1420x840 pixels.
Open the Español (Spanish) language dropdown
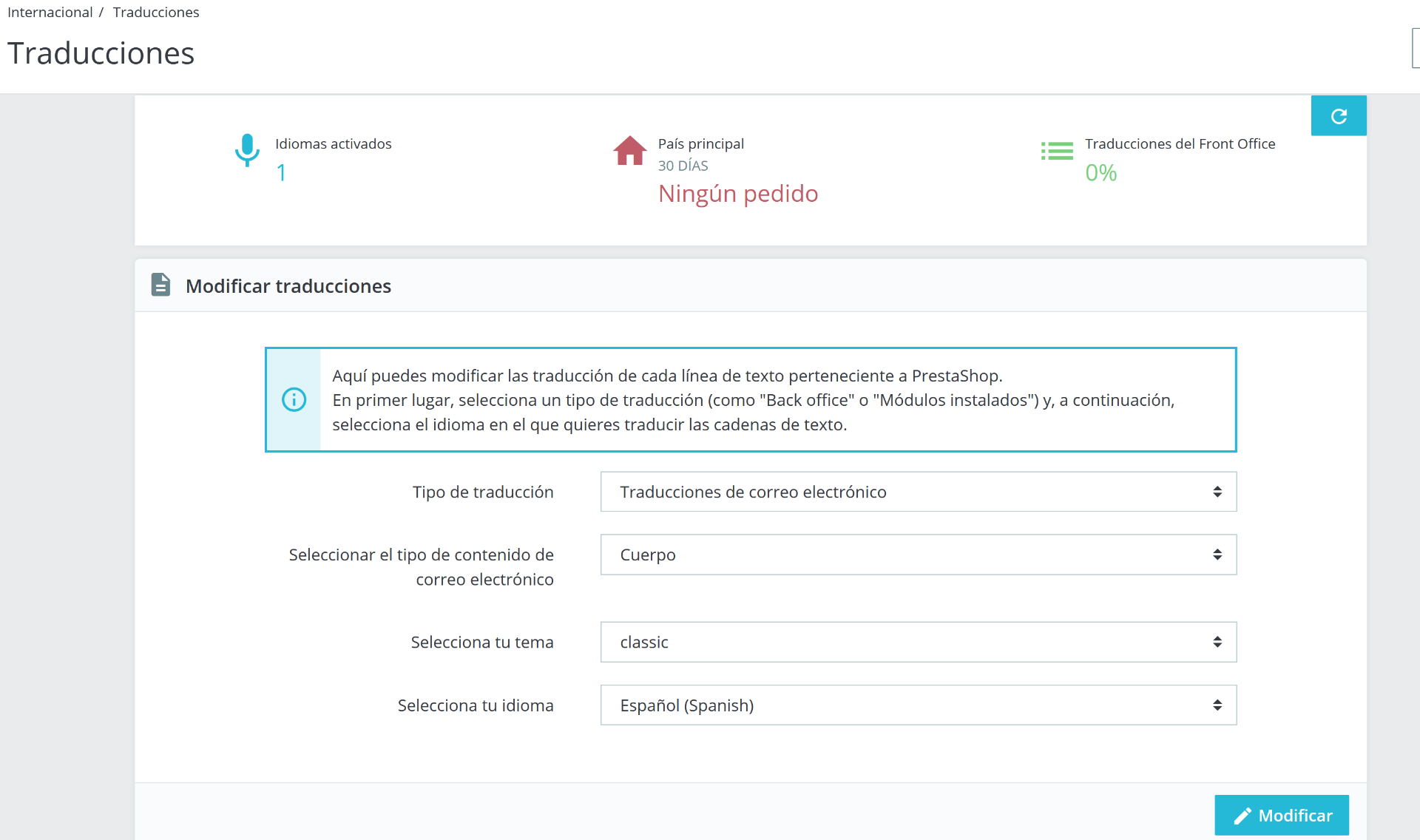click(x=917, y=705)
